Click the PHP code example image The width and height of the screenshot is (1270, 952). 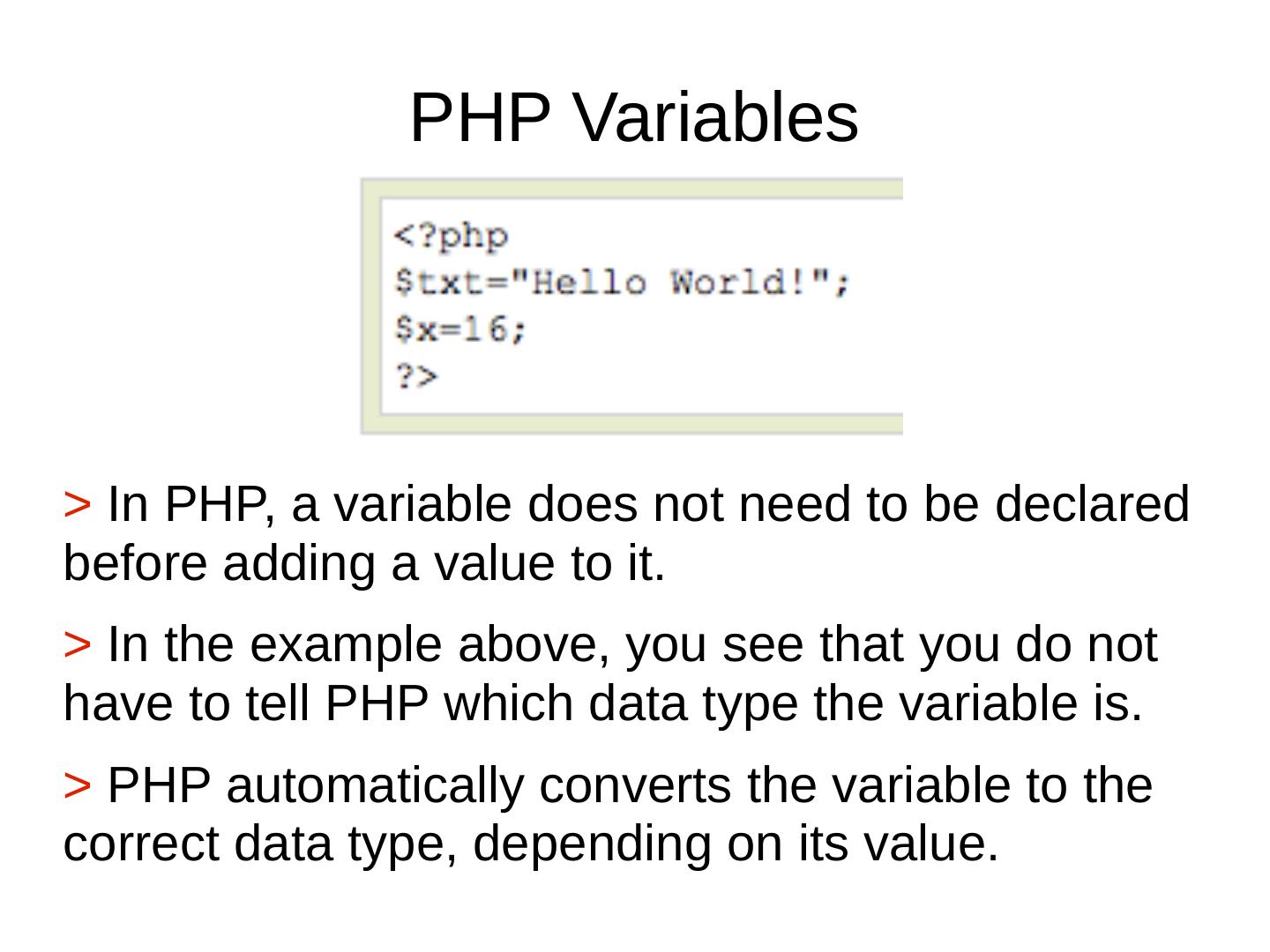tap(631, 305)
